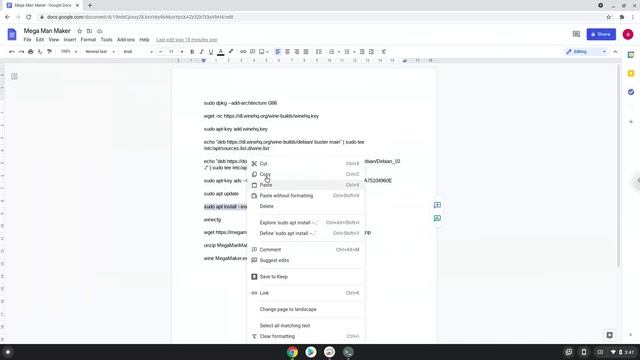Increase font size with plus button
The image size is (640, 360).
click(182, 52)
